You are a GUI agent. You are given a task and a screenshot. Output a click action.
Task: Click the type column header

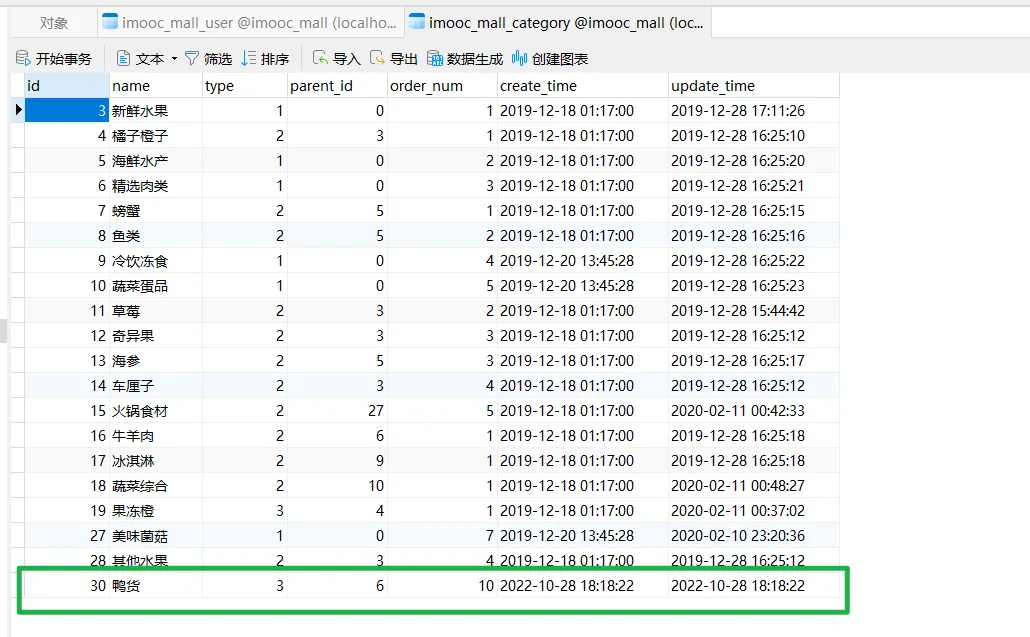tap(244, 86)
